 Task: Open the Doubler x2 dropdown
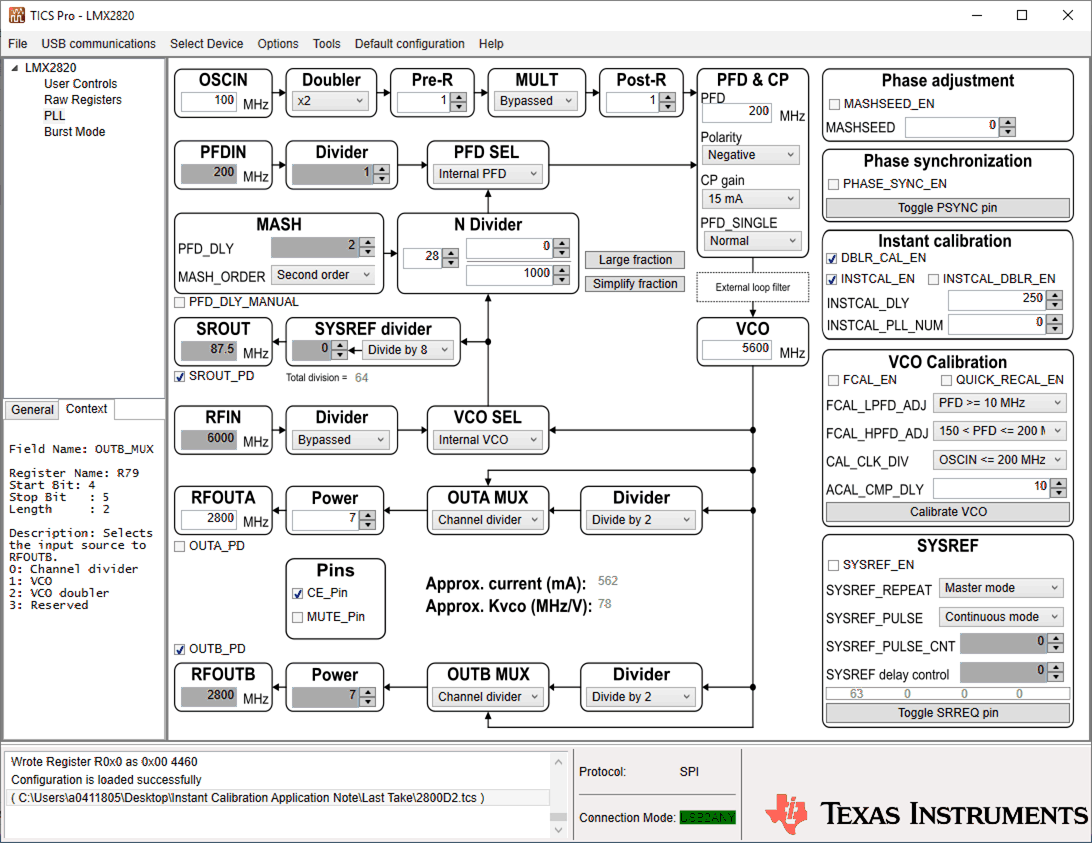330,101
